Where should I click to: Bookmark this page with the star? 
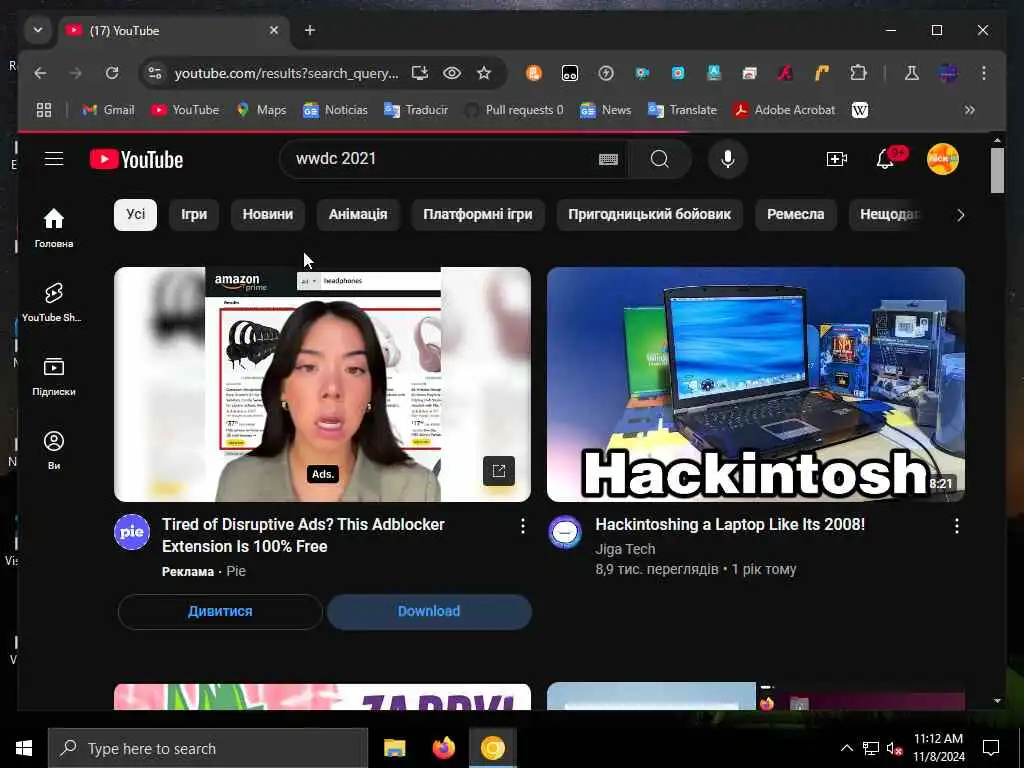tap(484, 73)
